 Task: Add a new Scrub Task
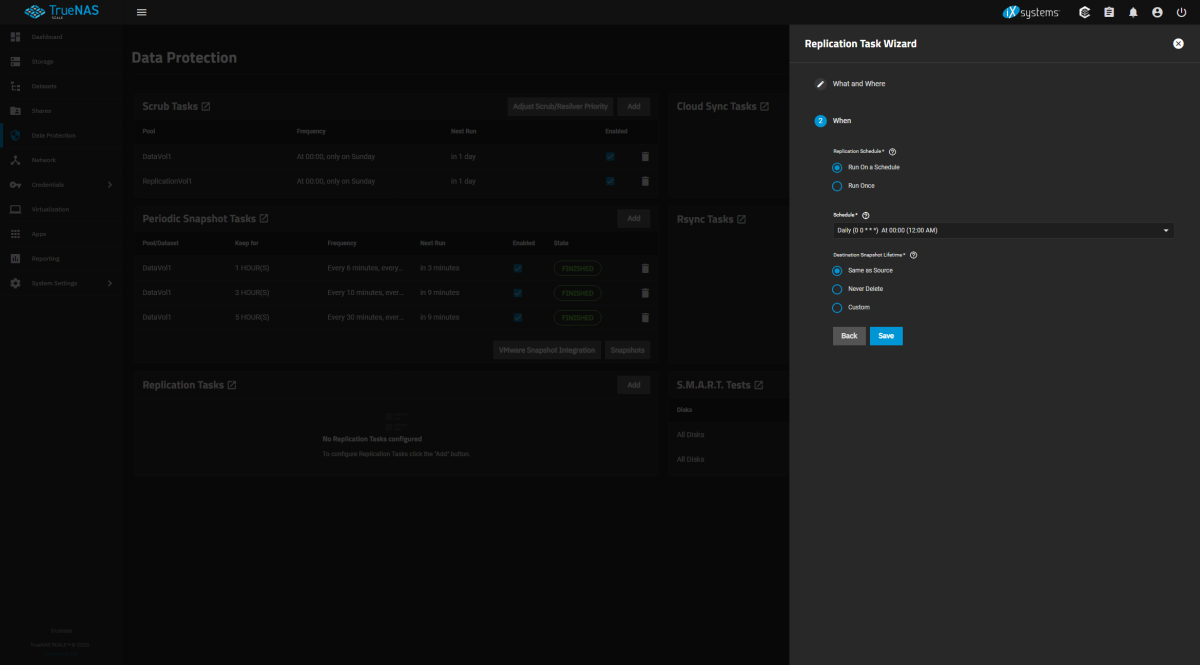click(633, 106)
